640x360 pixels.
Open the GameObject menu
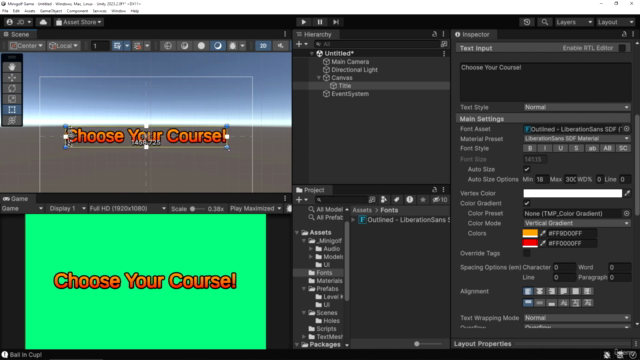coord(51,11)
